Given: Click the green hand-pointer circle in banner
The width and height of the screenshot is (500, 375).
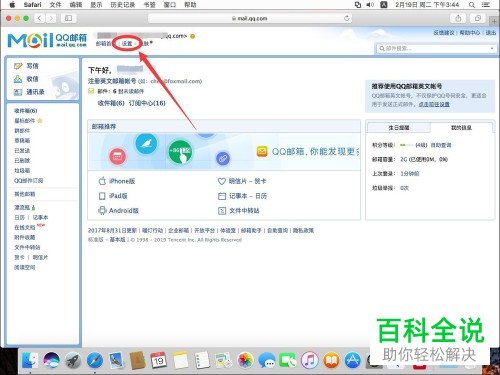Looking at the screenshot, I should [x=180, y=152].
